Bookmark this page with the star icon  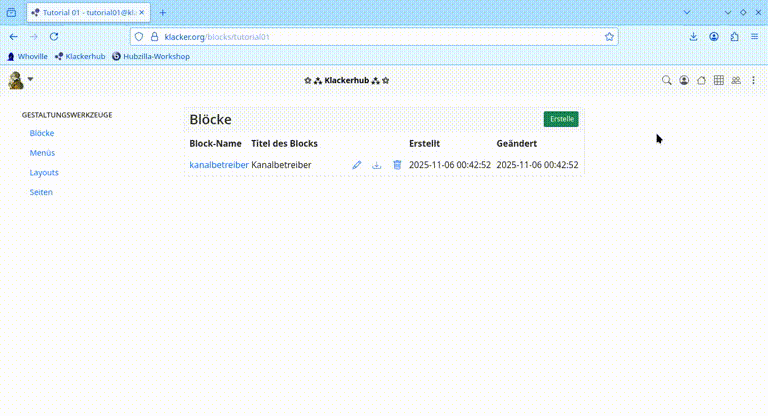click(609, 36)
